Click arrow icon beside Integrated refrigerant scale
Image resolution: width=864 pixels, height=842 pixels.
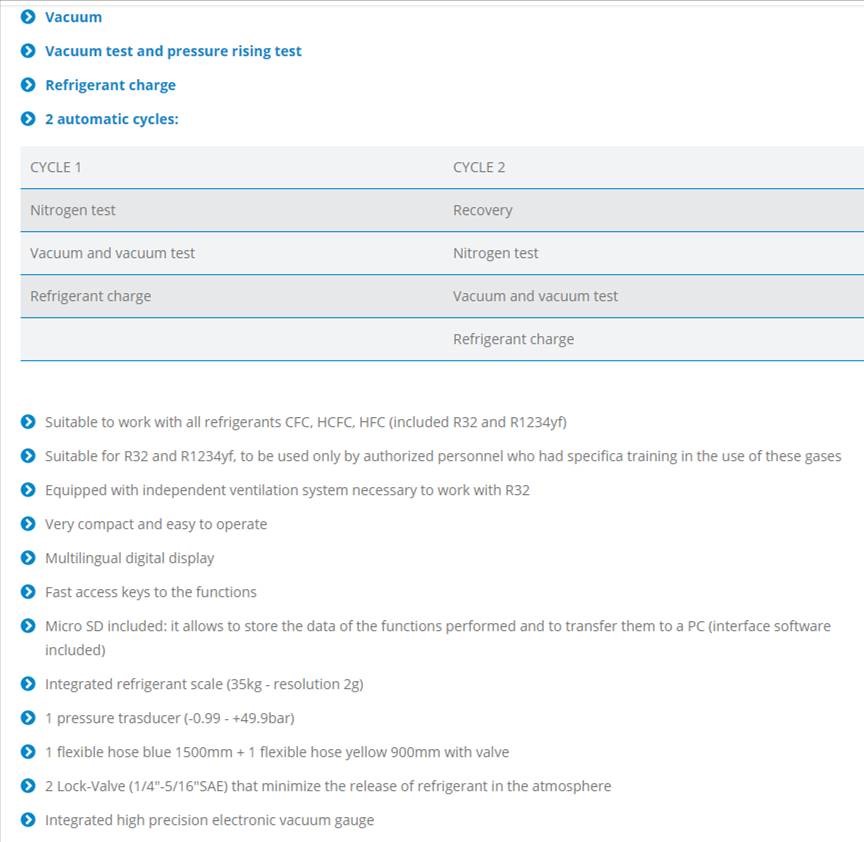pyautogui.click(x=28, y=684)
